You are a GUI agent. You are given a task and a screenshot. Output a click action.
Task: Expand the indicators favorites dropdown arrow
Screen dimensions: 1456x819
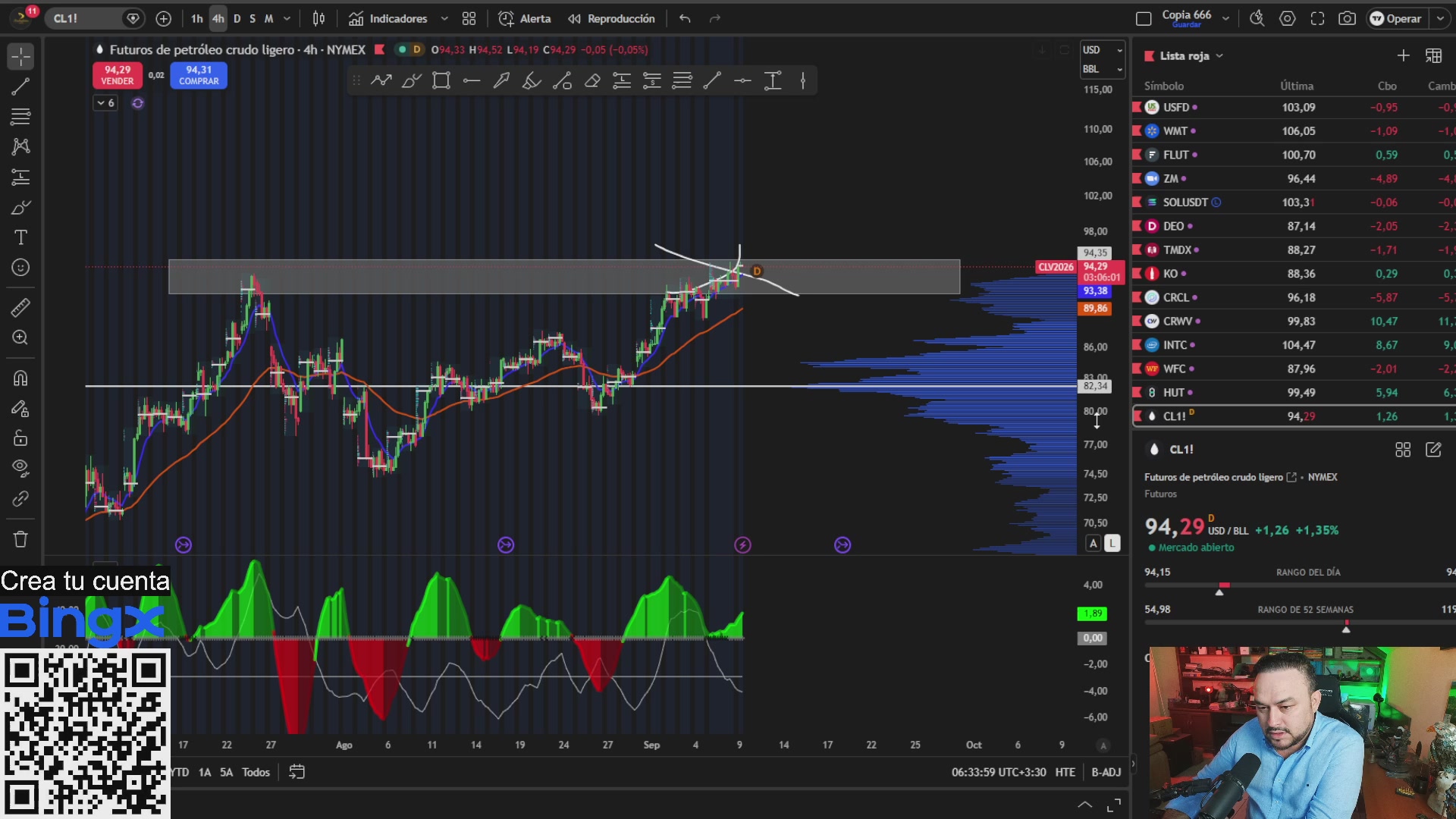[x=444, y=18]
